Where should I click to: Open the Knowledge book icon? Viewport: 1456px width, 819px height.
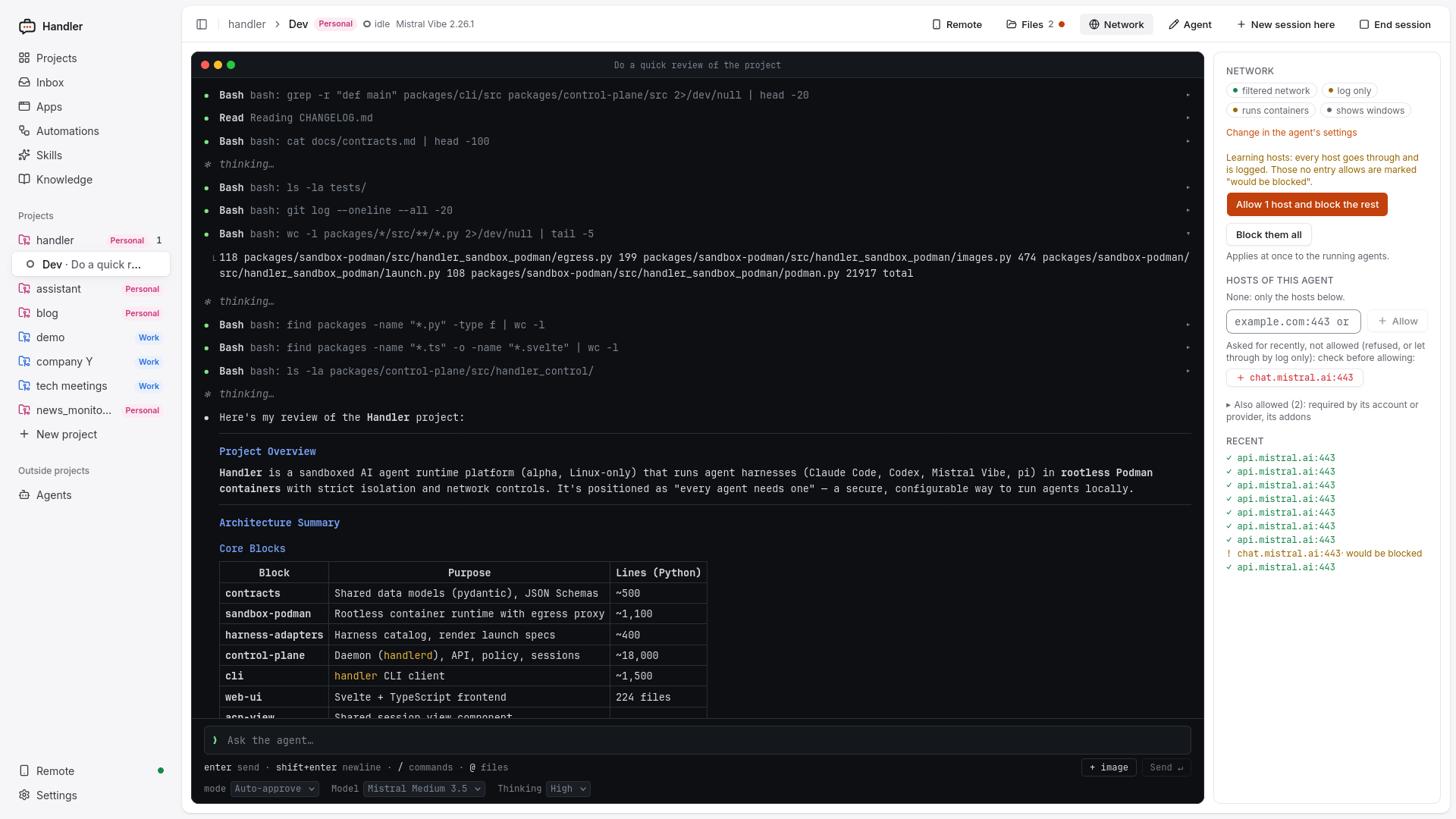pos(24,180)
